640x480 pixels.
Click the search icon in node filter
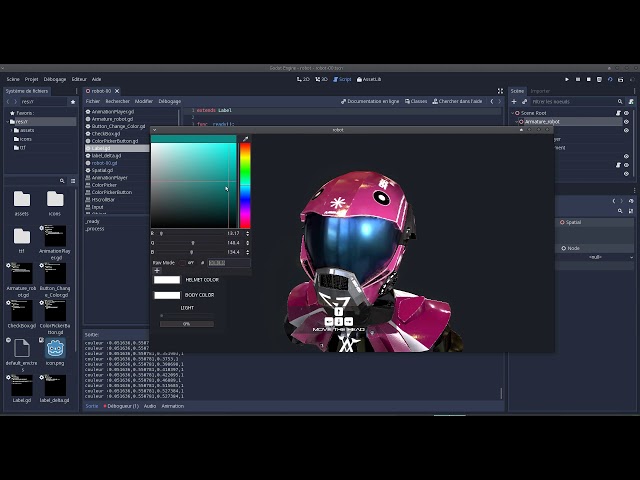(620, 102)
